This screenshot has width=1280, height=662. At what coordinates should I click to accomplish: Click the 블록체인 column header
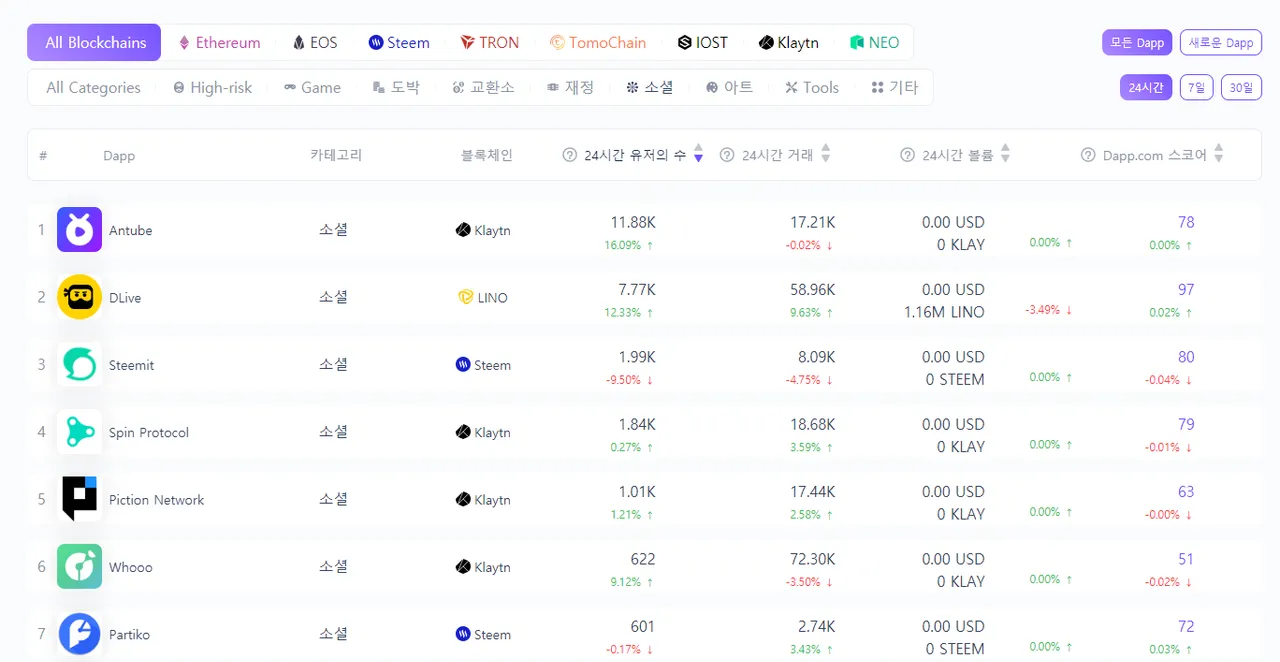[x=486, y=155]
